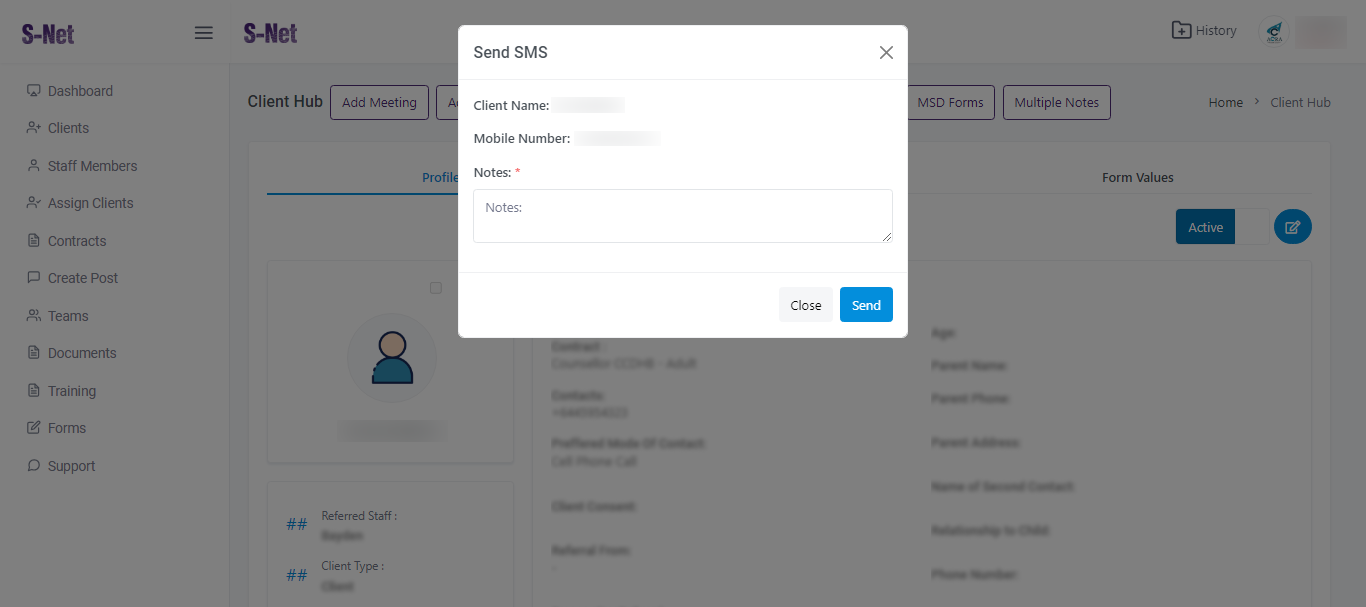This screenshot has width=1366, height=607.
Task: Click the Add Meeting button
Action: (x=379, y=102)
